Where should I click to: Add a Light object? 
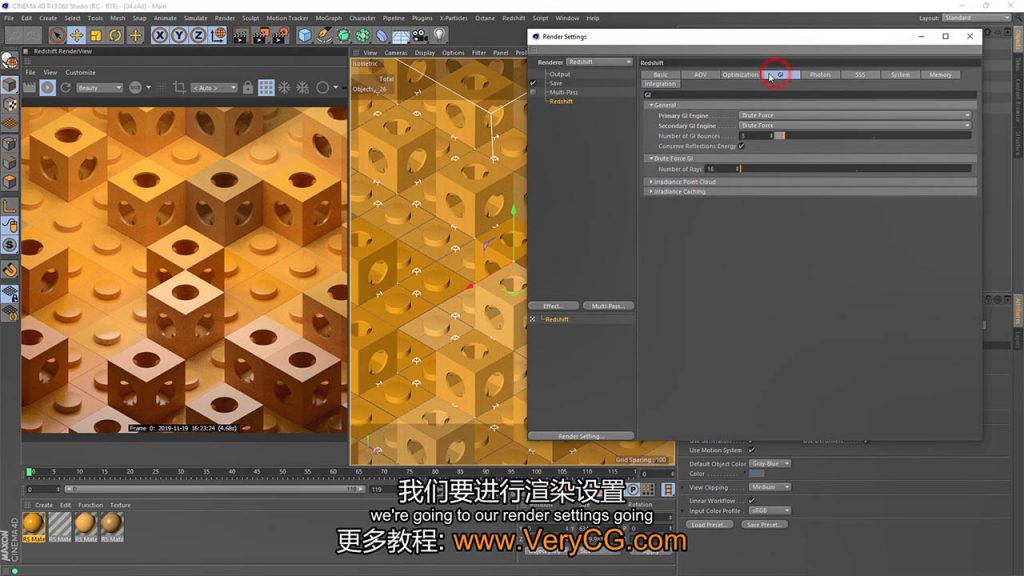[440, 35]
